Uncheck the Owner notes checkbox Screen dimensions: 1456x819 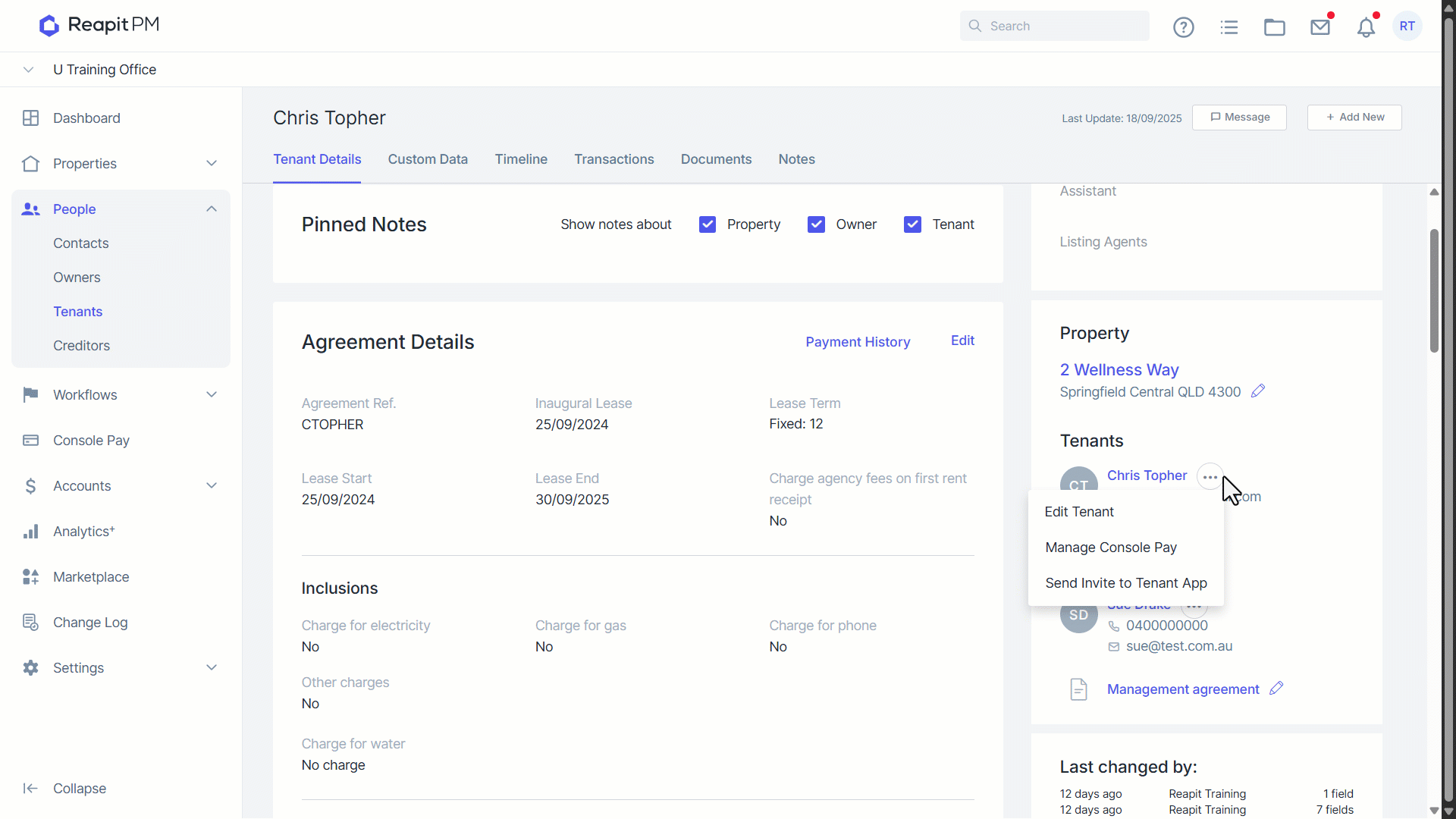816,224
